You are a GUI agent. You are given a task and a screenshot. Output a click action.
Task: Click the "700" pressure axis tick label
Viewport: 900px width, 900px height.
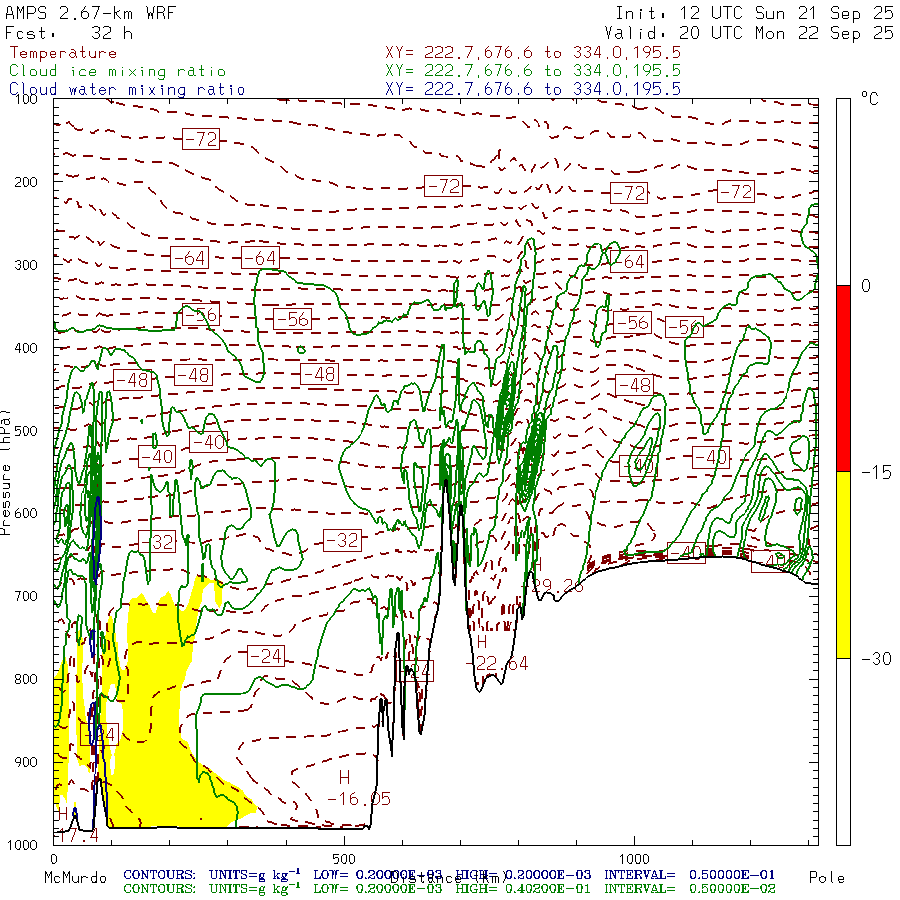pyautogui.click(x=25, y=596)
